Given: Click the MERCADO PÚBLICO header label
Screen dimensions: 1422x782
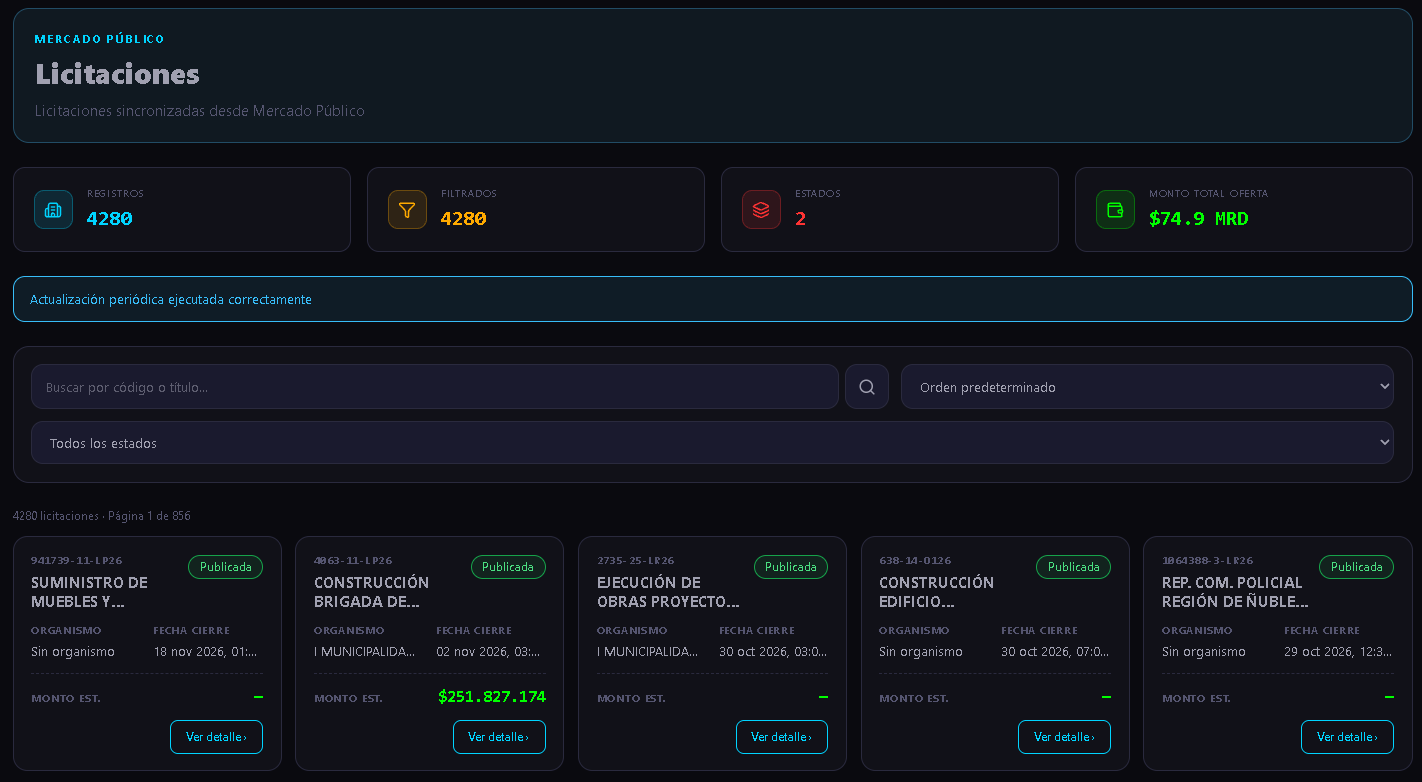Looking at the screenshot, I should coord(99,39).
